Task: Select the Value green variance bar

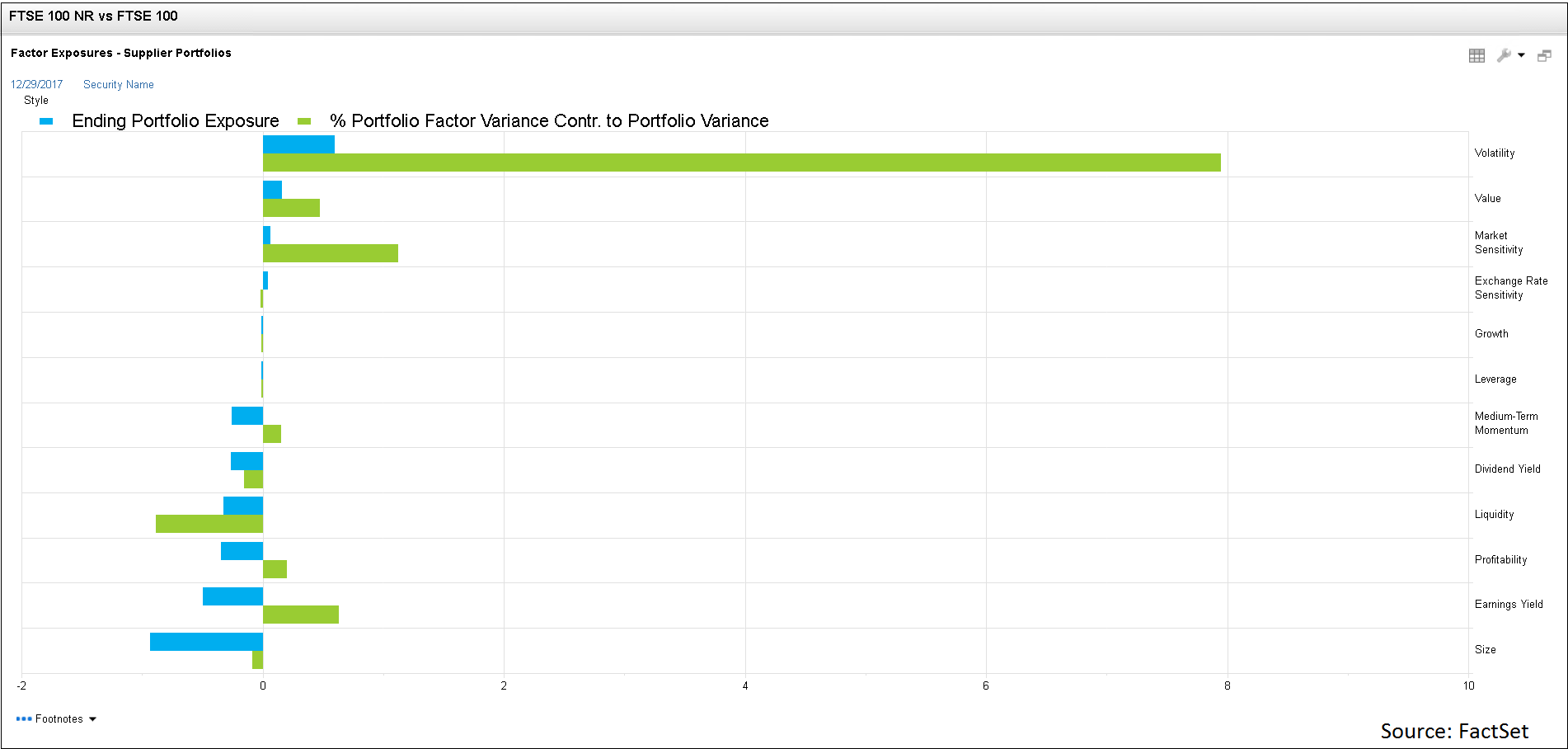Action: click(x=291, y=208)
